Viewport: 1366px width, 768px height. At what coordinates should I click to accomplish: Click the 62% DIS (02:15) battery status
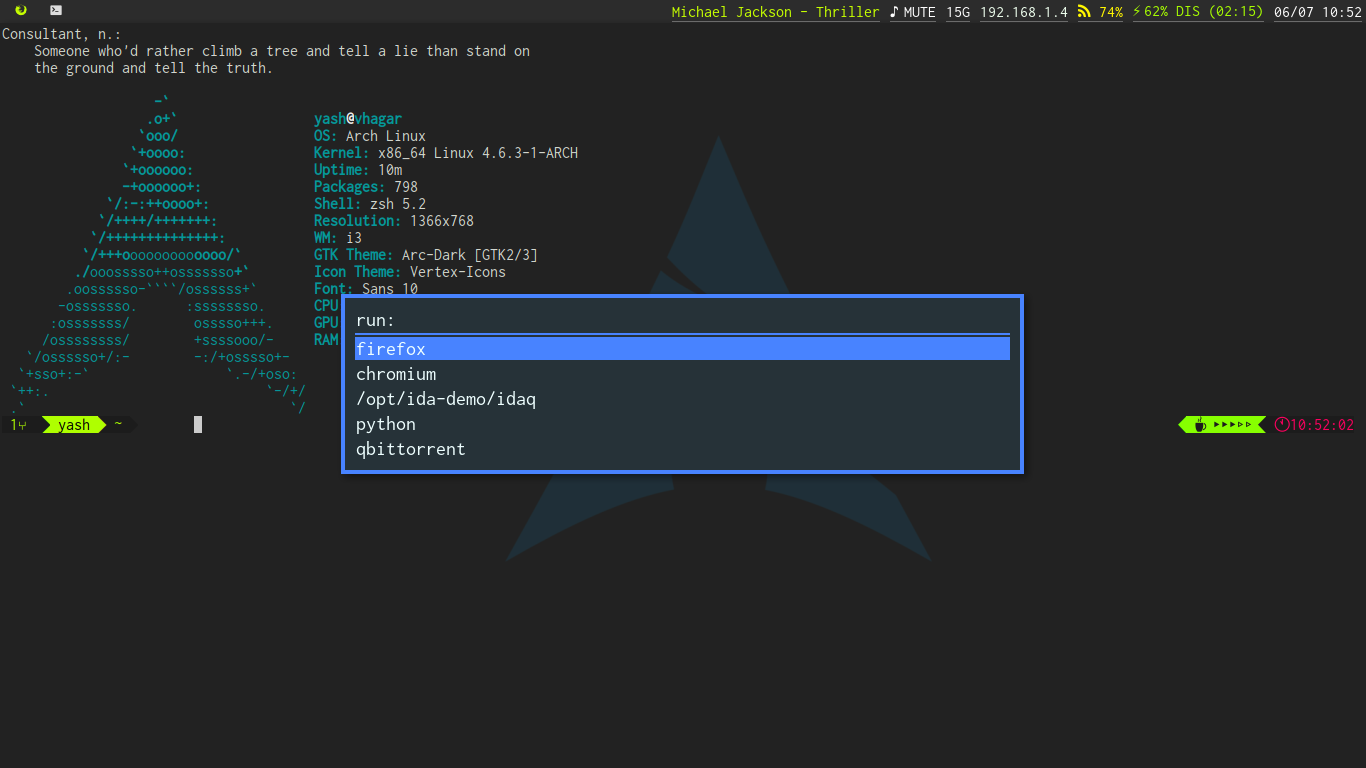[1204, 12]
